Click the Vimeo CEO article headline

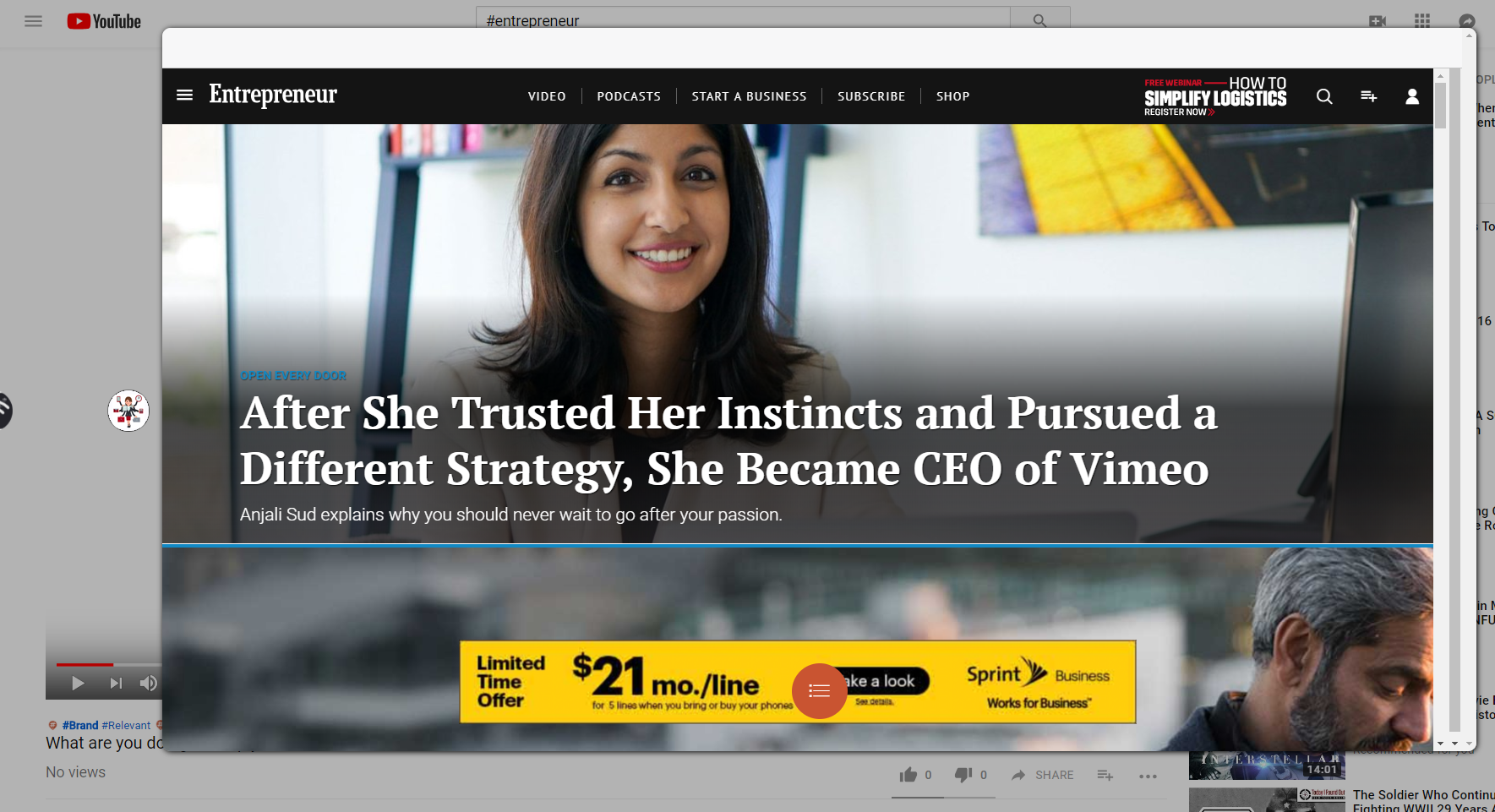click(x=728, y=440)
